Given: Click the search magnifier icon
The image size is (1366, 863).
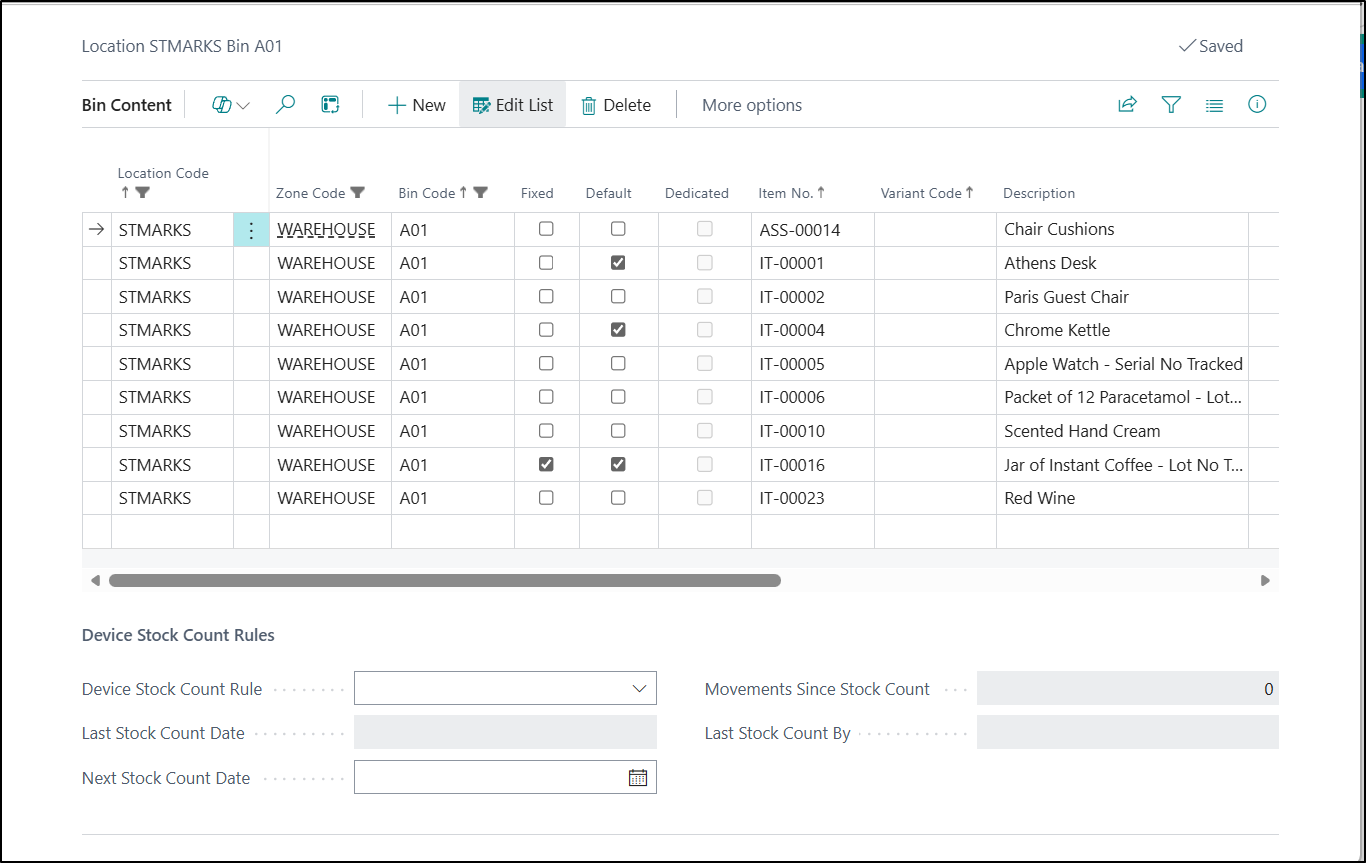Looking at the screenshot, I should coord(285,105).
